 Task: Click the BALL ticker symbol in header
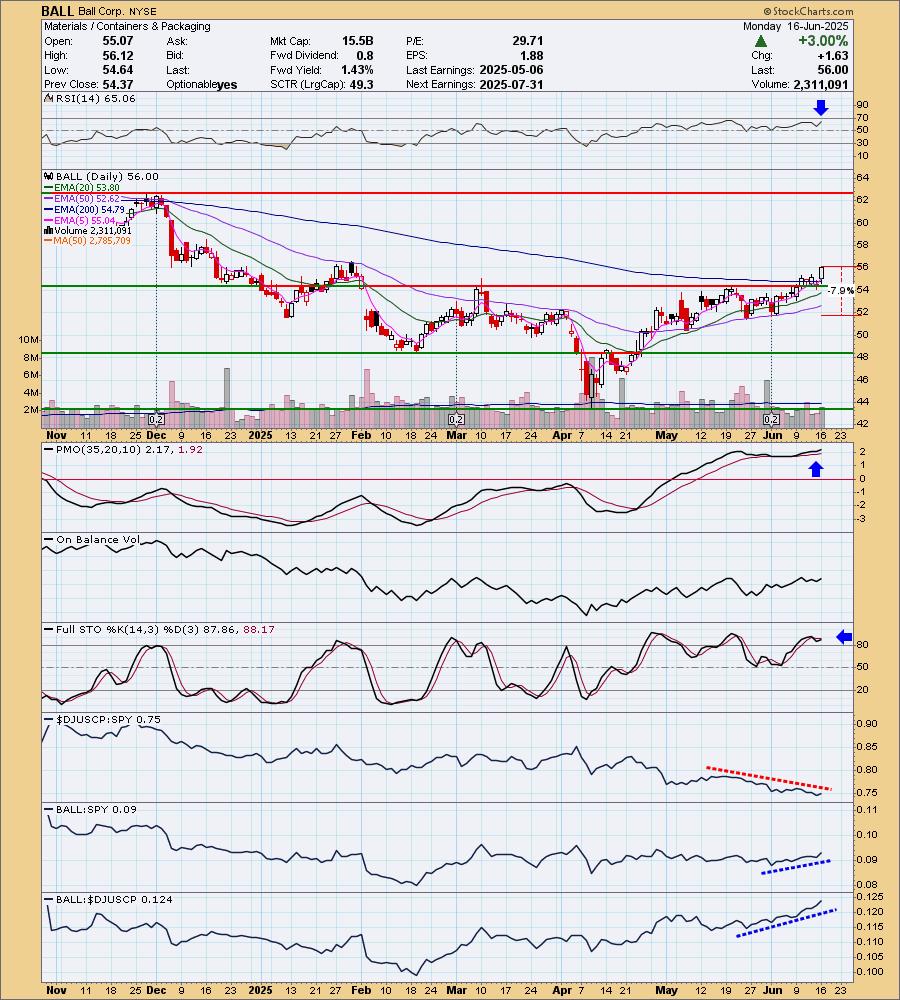[57, 11]
